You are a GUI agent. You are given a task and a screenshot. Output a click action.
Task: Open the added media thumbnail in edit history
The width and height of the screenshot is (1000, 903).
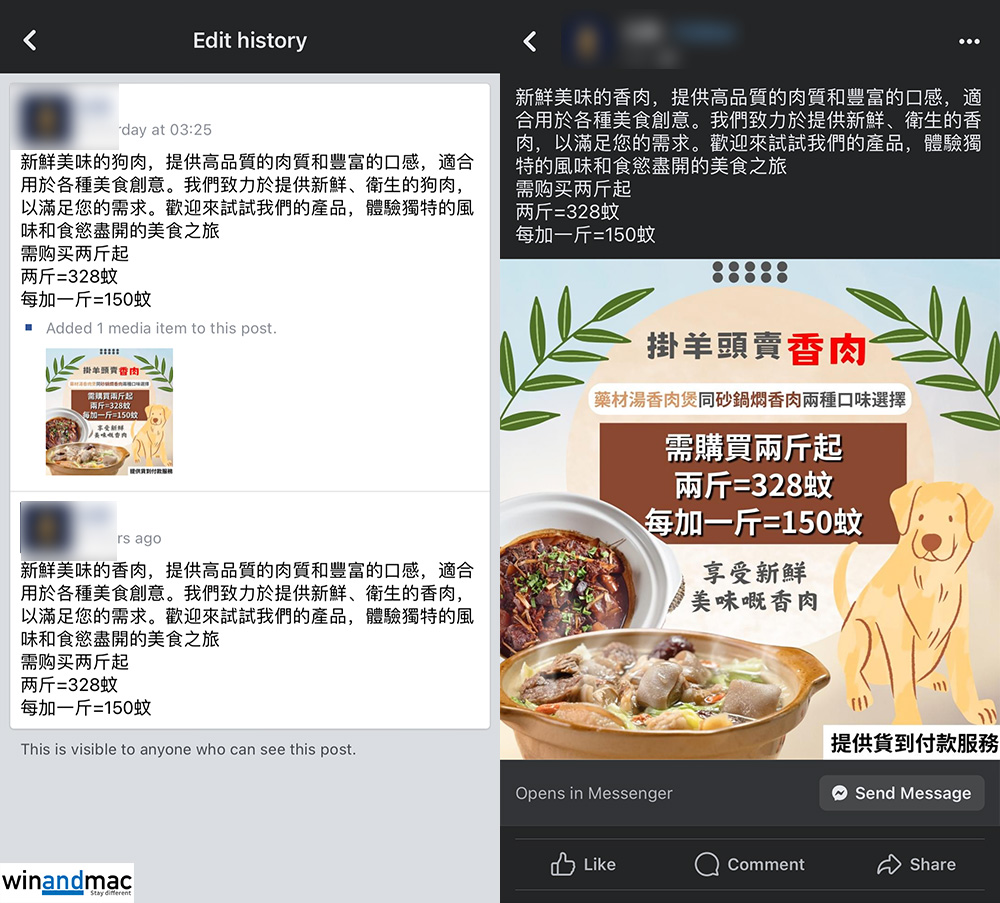coord(109,411)
